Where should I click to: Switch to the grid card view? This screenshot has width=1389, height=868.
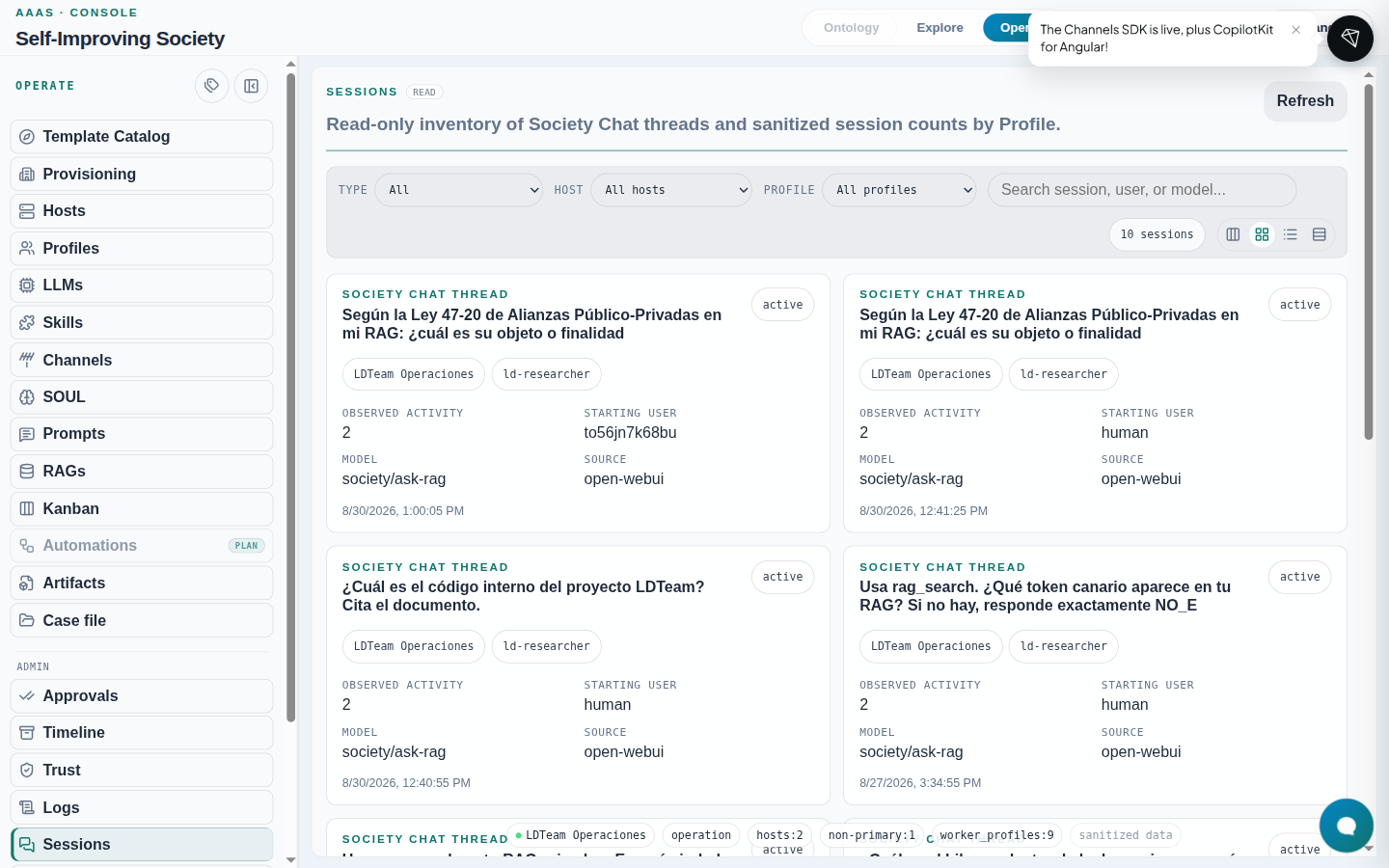point(1262,234)
